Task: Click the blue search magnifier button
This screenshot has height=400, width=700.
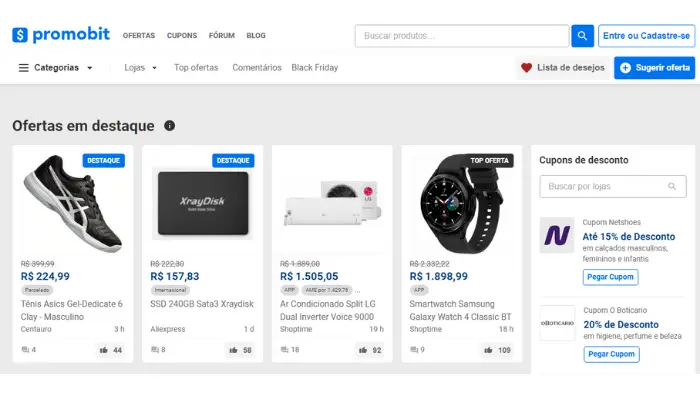Action: pos(583,36)
